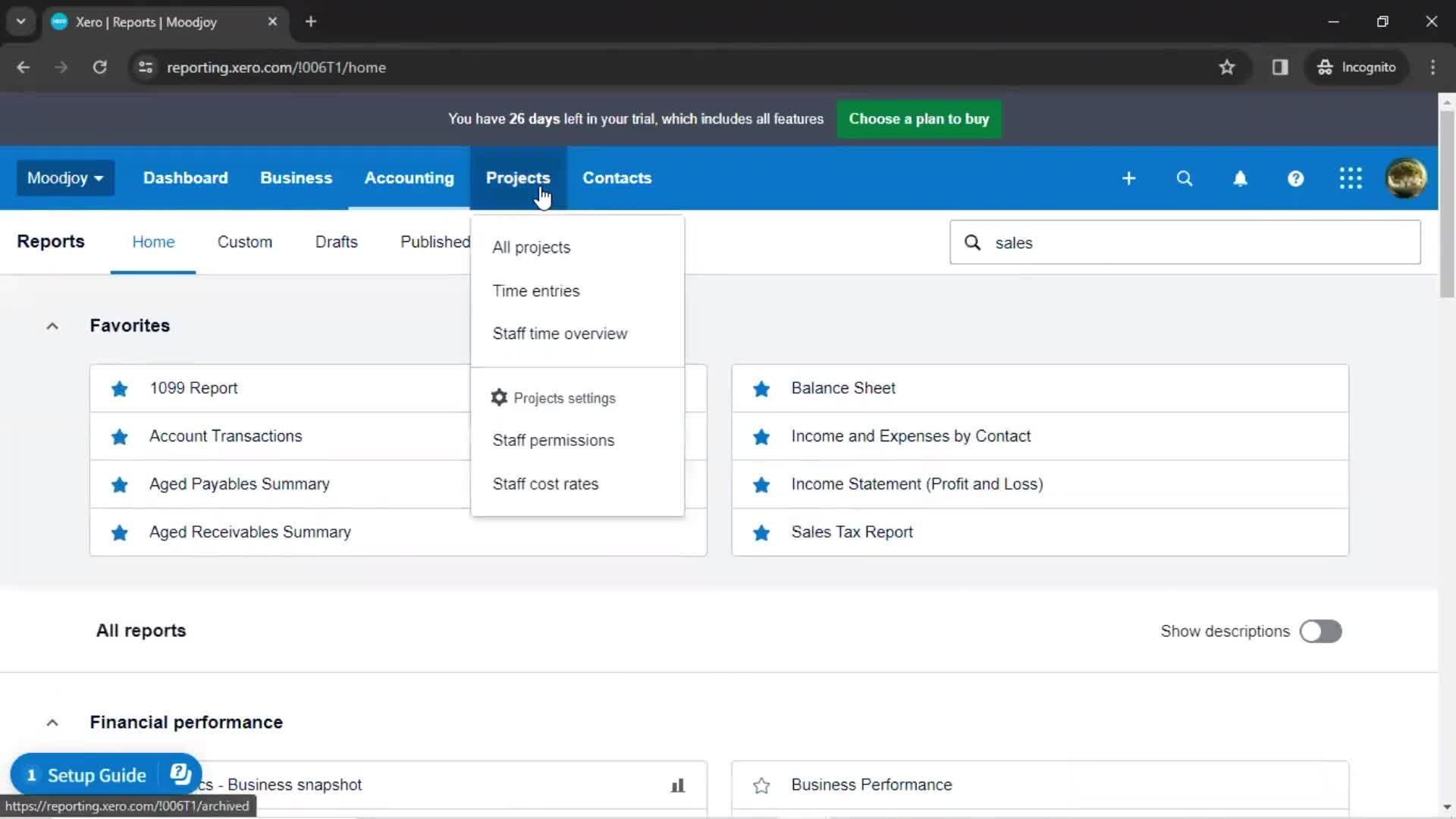Bookmark this page with the star icon
This screenshot has width=1456, height=819.
1226,67
